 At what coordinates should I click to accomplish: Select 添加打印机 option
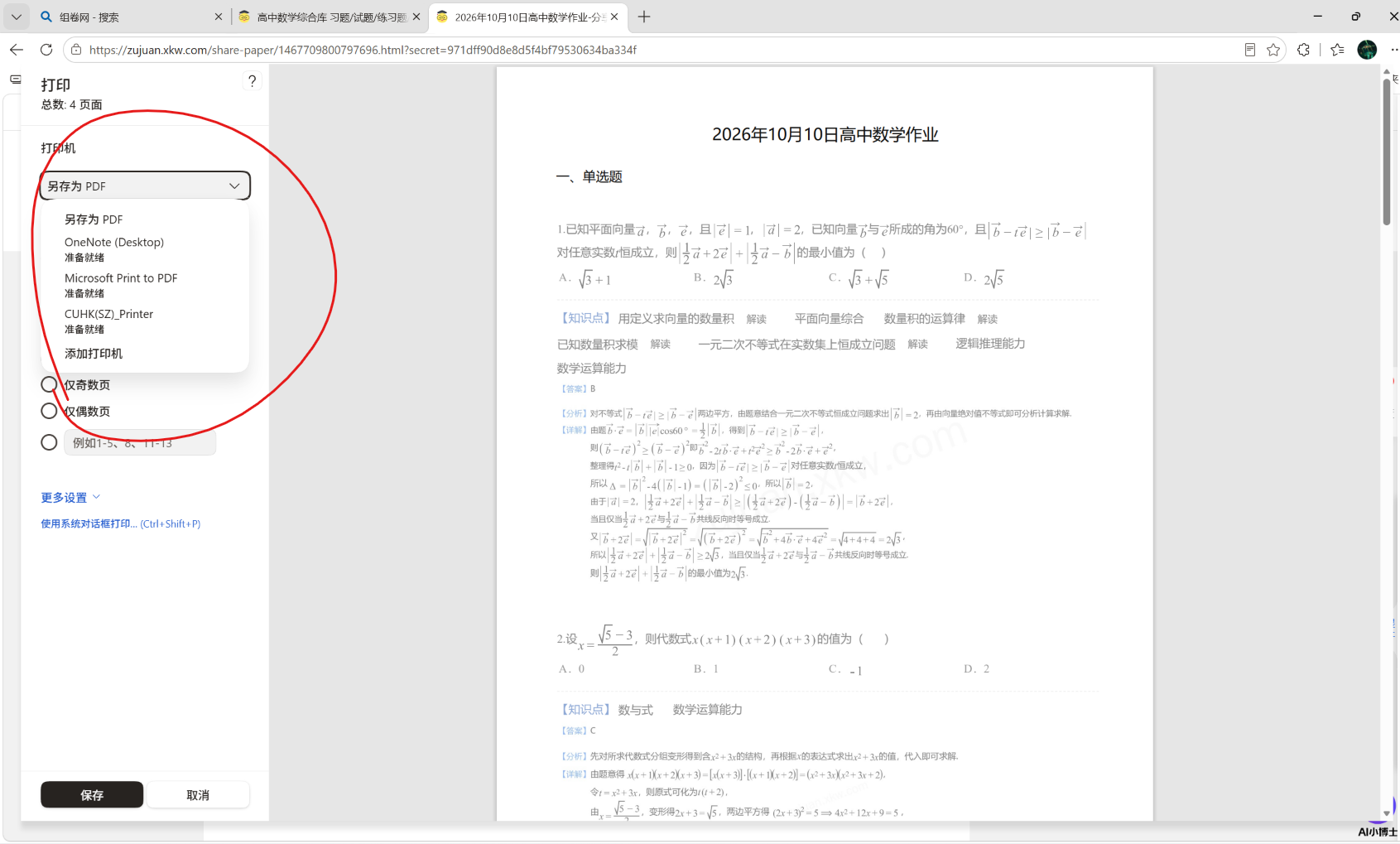point(145,354)
